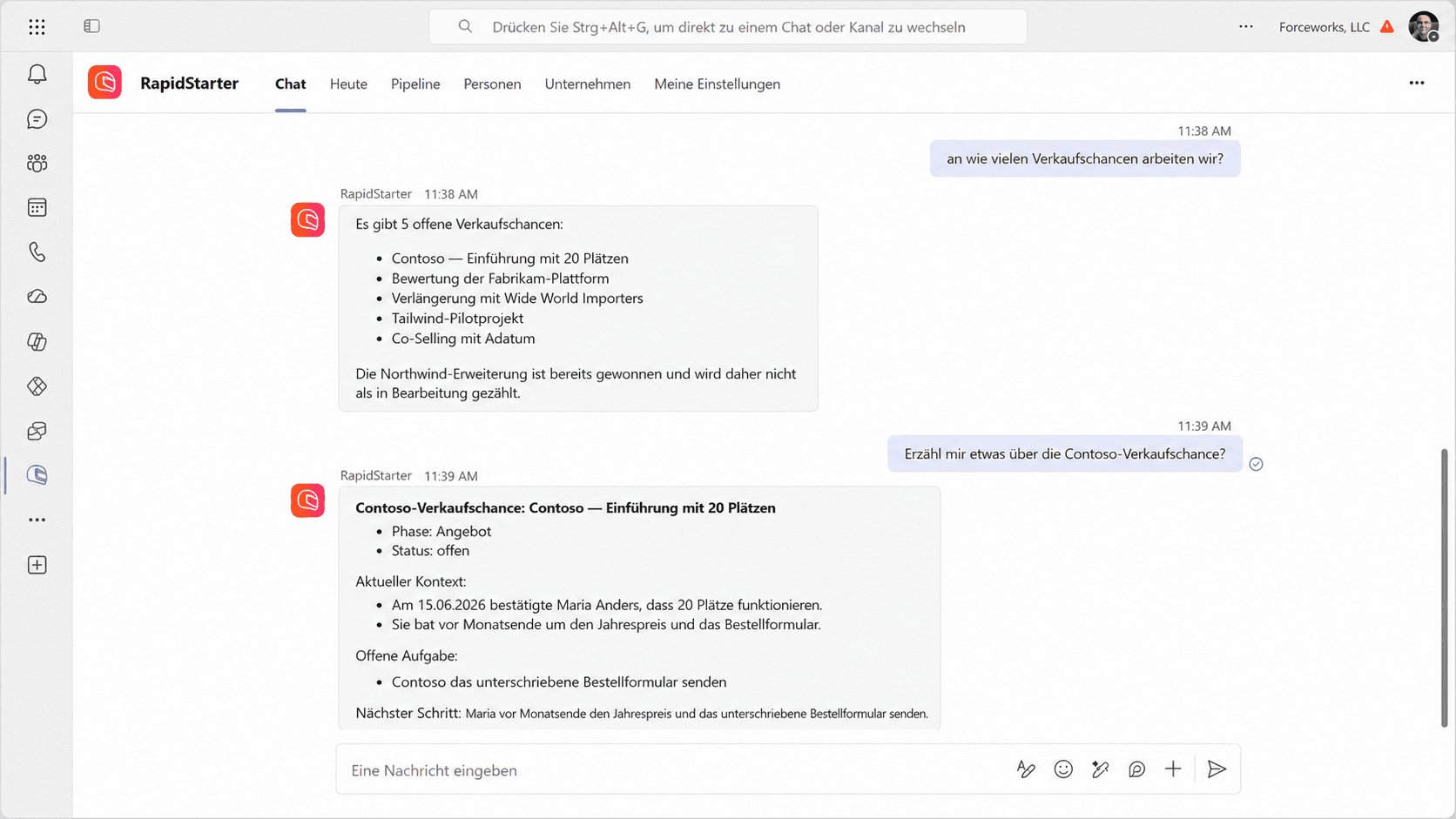Click the Northwind-Erweiterung note paragraph

click(x=576, y=383)
